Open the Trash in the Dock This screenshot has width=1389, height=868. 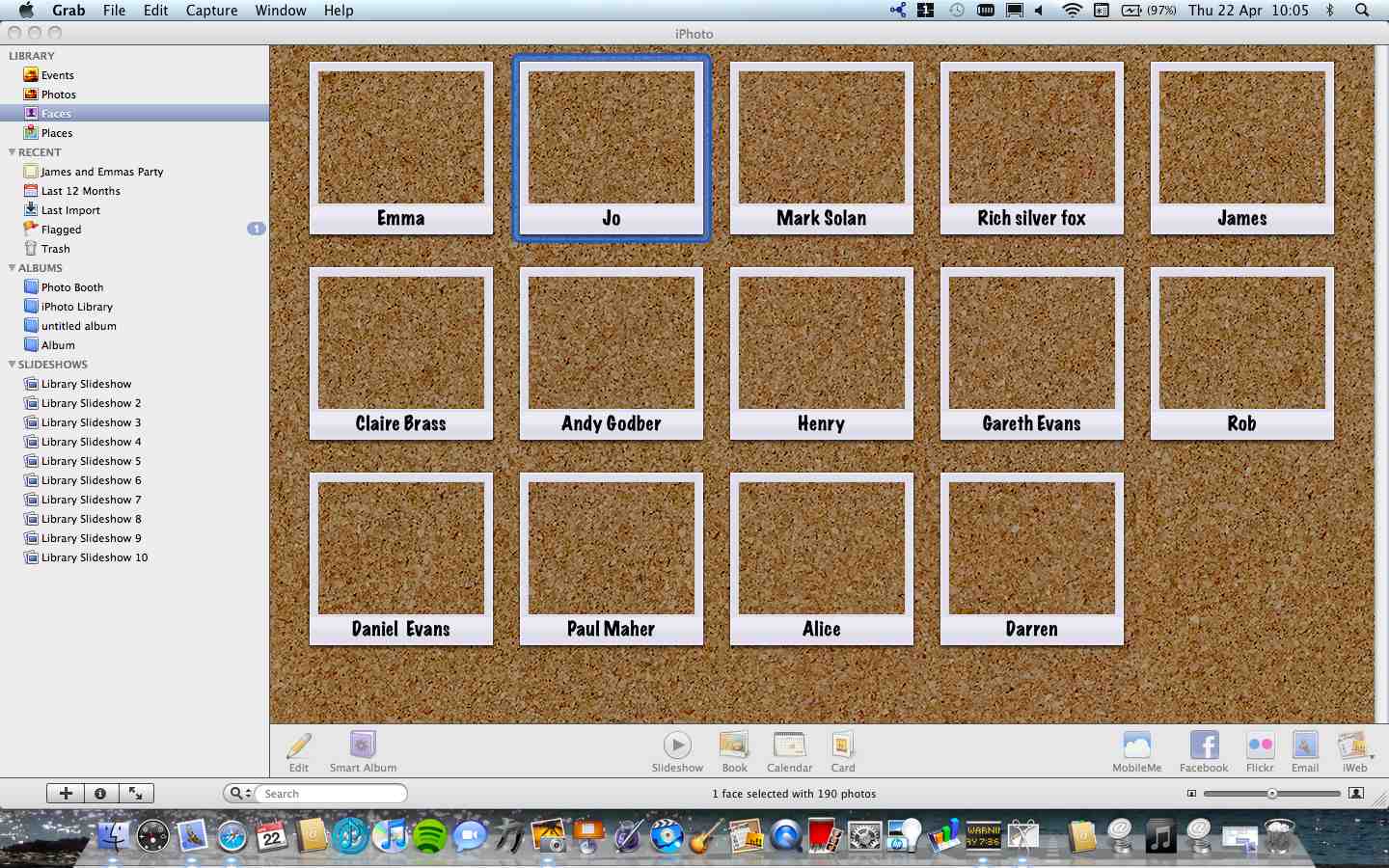click(1279, 835)
